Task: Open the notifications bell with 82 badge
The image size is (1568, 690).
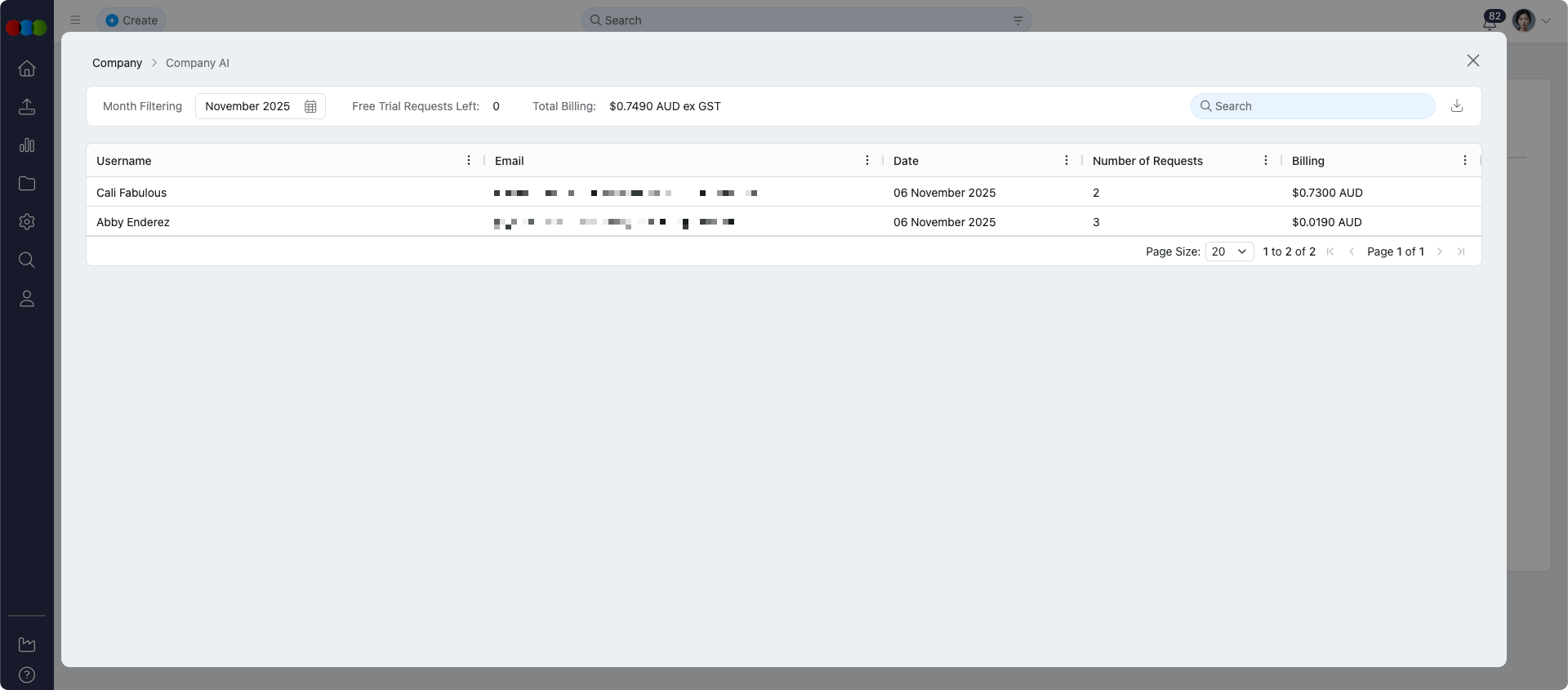Action: [x=1490, y=22]
